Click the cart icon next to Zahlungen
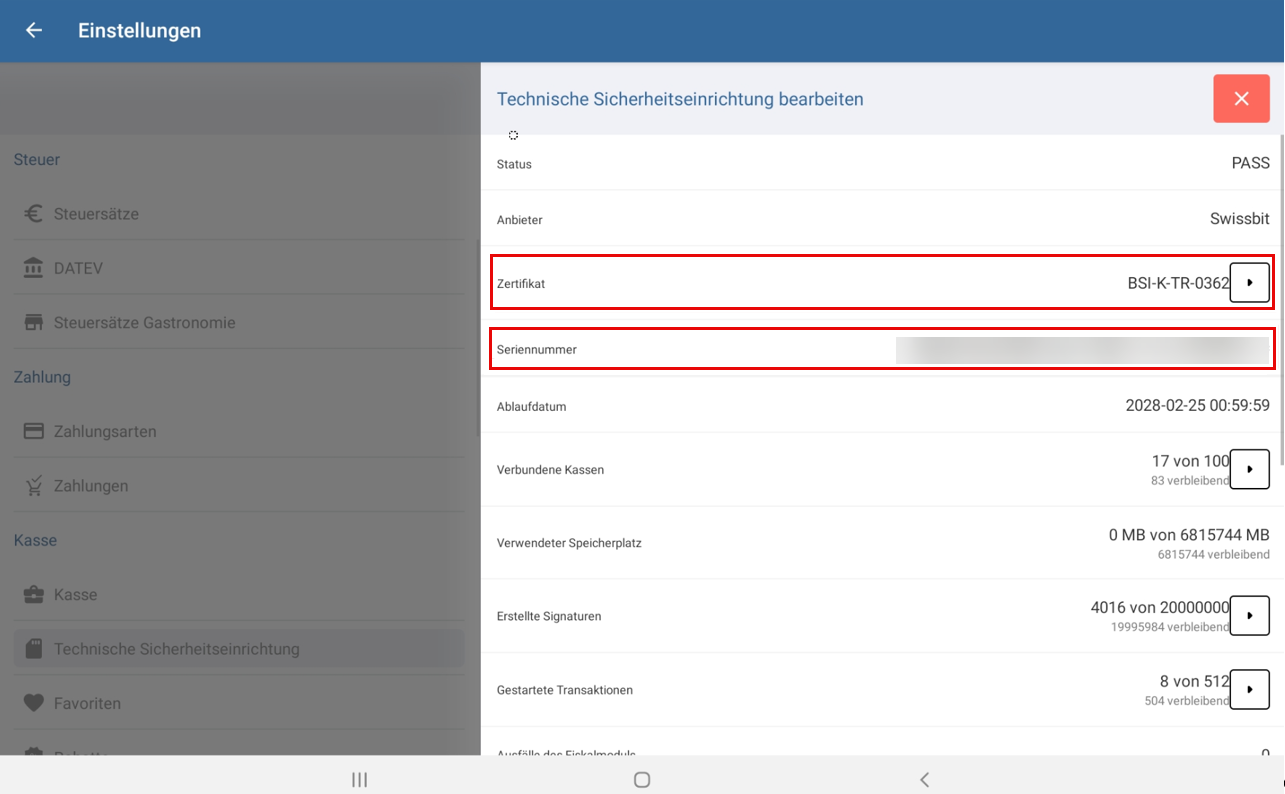The height and width of the screenshot is (794, 1285). 33,486
